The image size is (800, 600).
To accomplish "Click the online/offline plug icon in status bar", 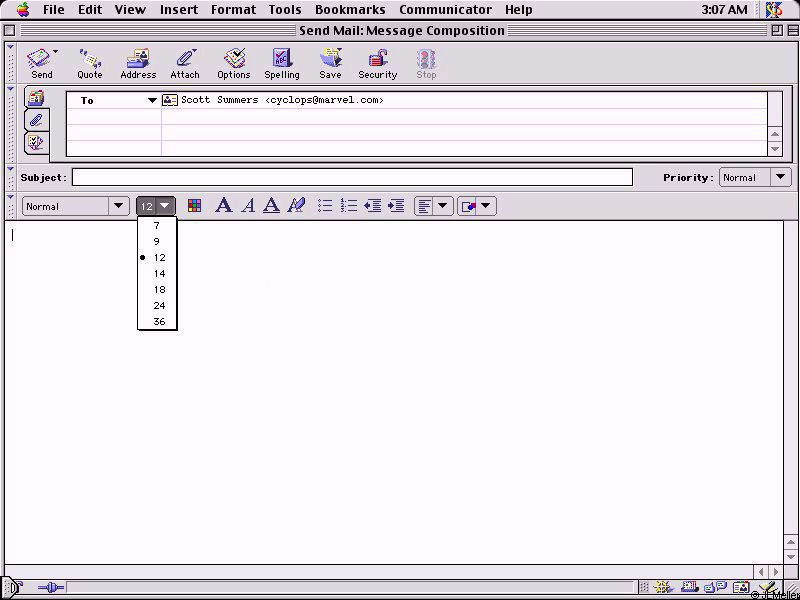I will coord(51,588).
